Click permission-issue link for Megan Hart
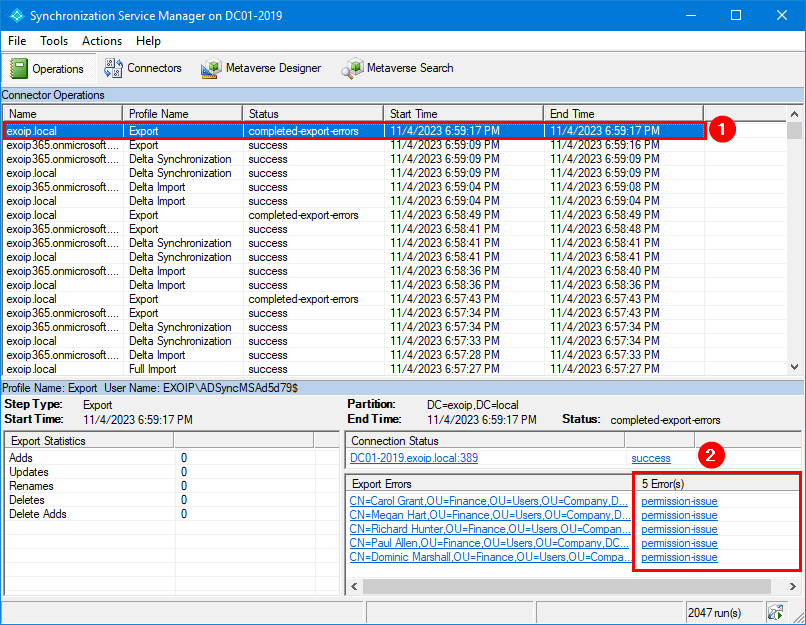Screen dimensions: 806x625 coord(679,515)
